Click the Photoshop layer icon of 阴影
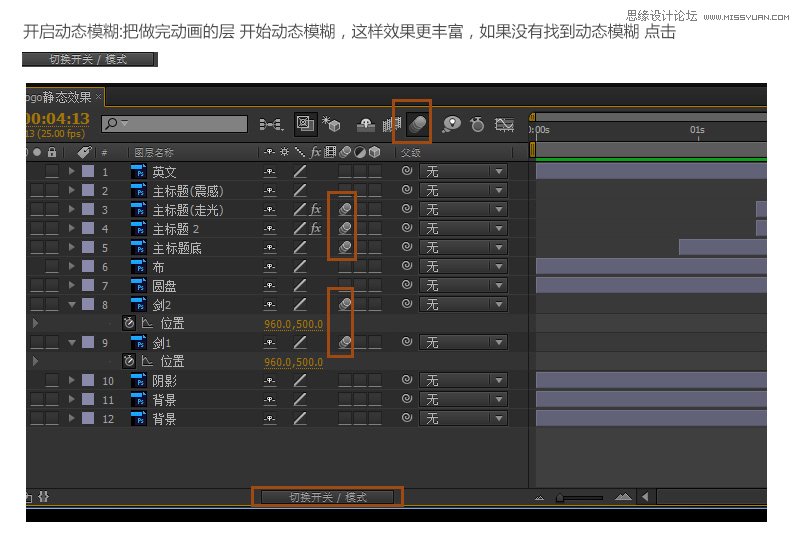Screen dimensions: 800x536 point(138,380)
